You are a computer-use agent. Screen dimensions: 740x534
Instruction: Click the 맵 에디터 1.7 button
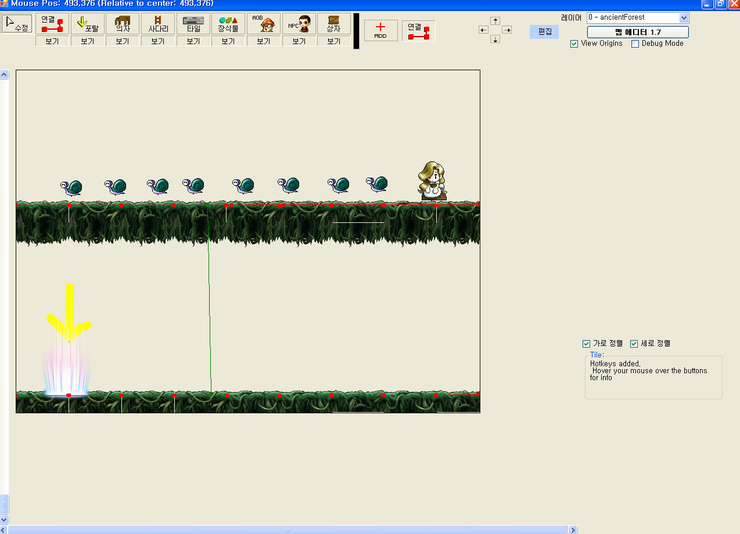click(x=638, y=32)
